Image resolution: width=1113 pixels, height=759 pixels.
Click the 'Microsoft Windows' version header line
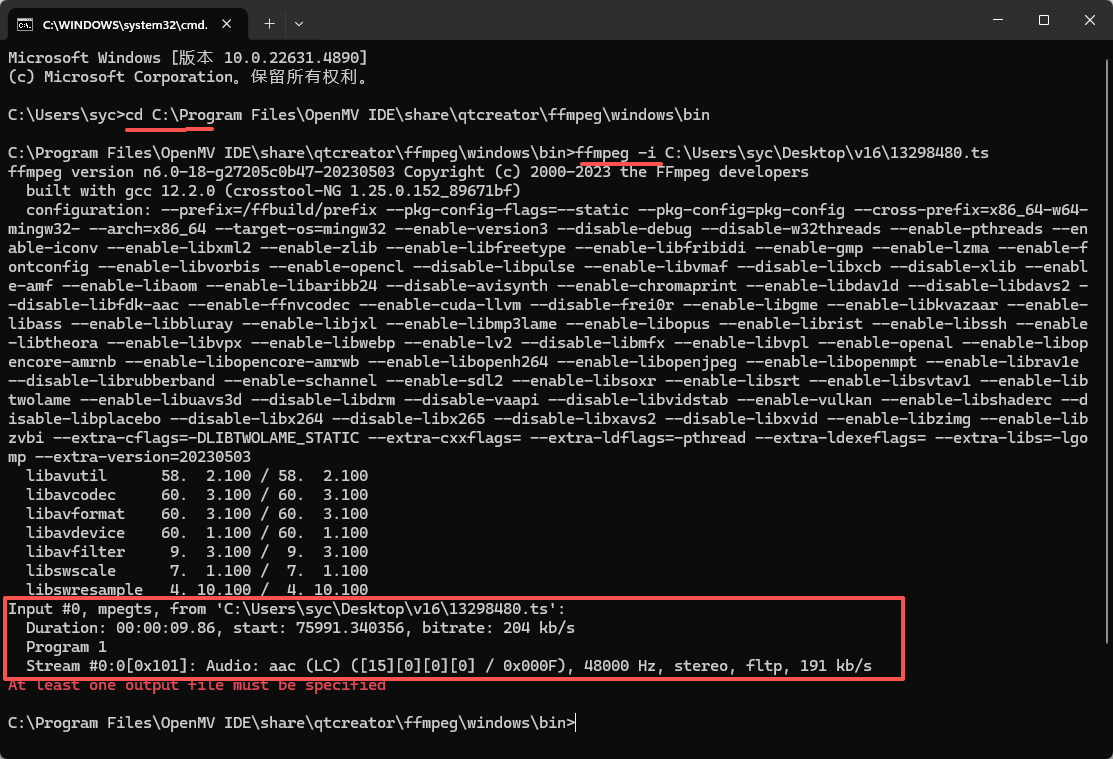pos(188,58)
